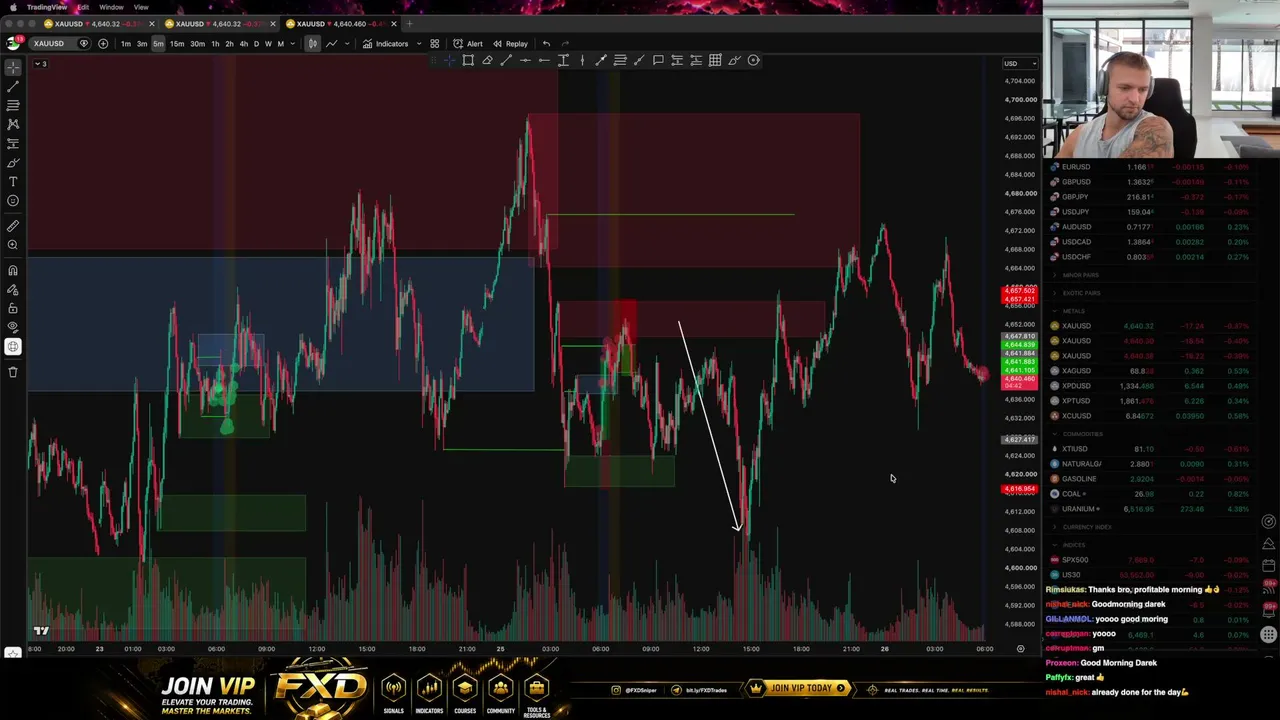Open the layout templates grid icon
1280x720 pixels.
pyautogui.click(x=434, y=44)
